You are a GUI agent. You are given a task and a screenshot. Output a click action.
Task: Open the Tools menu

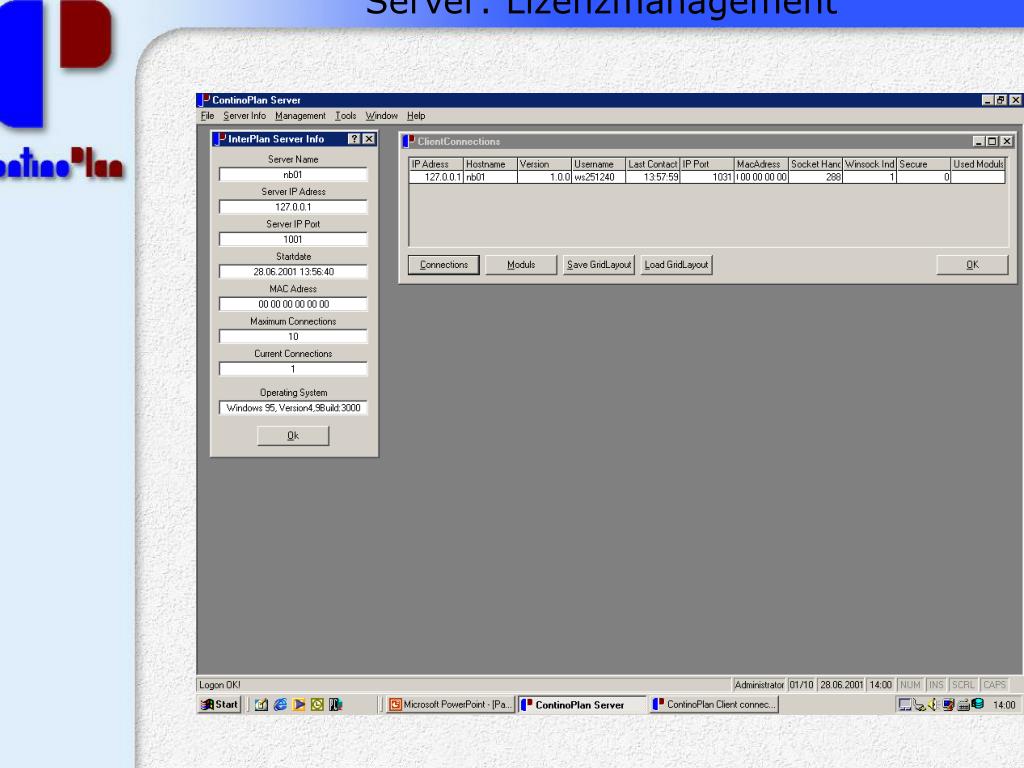coord(345,116)
